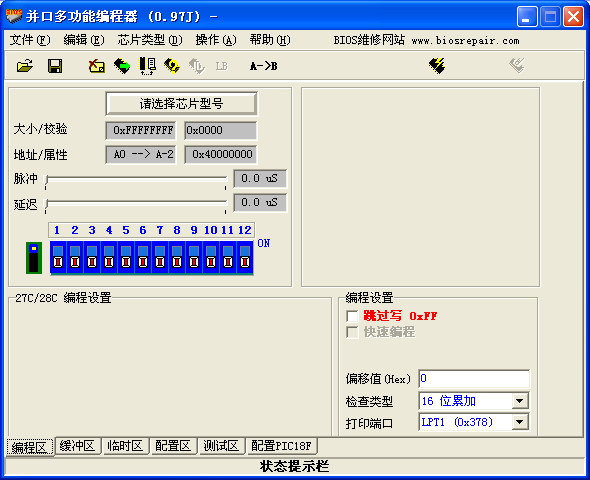
Task: Click the 状态提示栏 status bar
Action: point(294,466)
